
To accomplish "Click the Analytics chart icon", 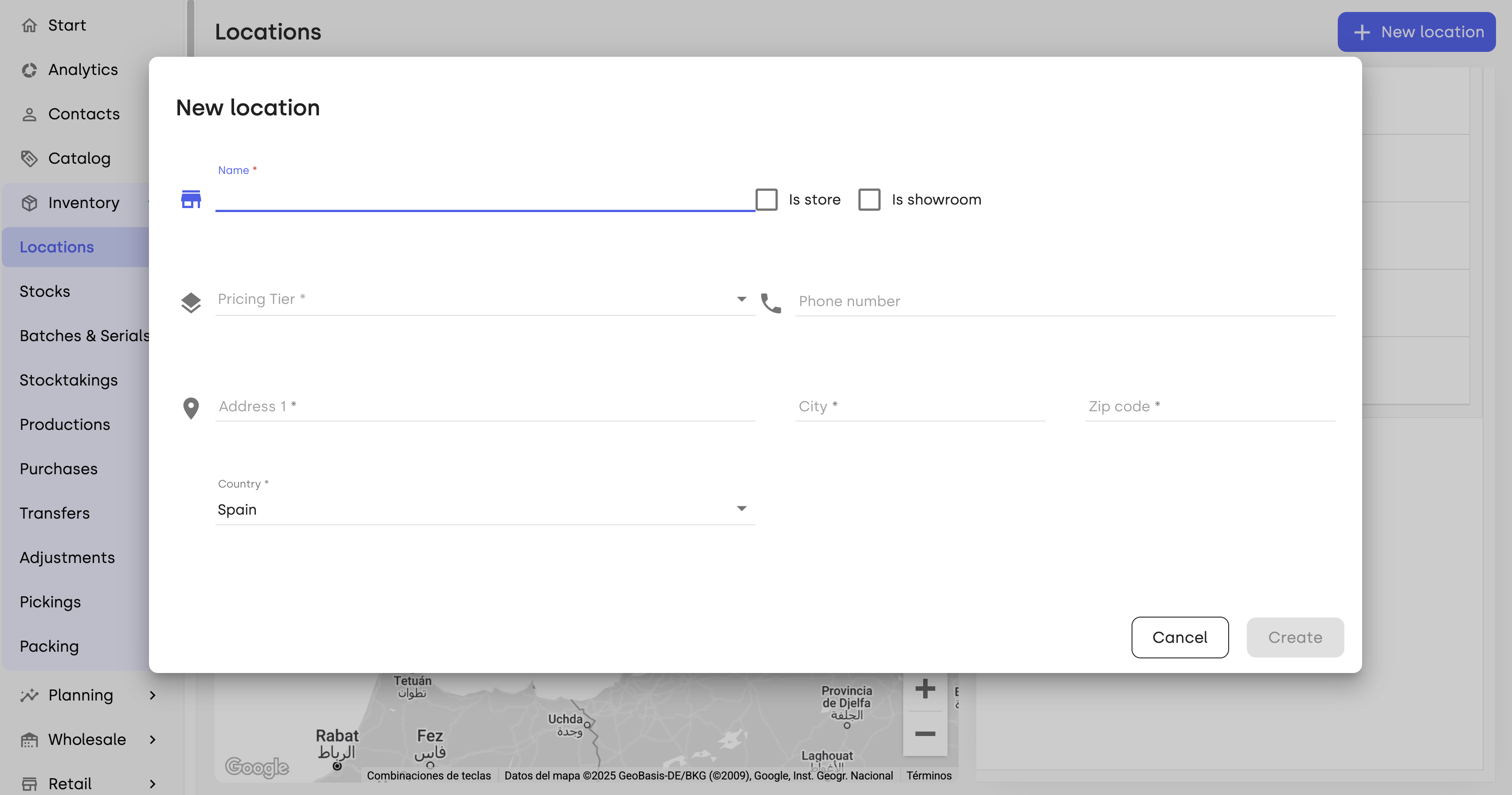I will pyautogui.click(x=29, y=70).
